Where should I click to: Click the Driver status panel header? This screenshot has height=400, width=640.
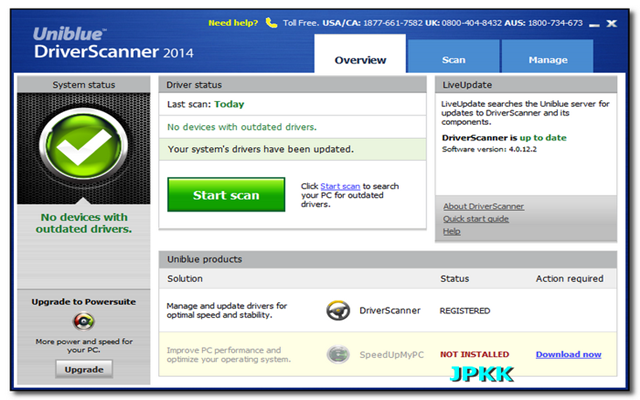pyautogui.click(x=292, y=85)
